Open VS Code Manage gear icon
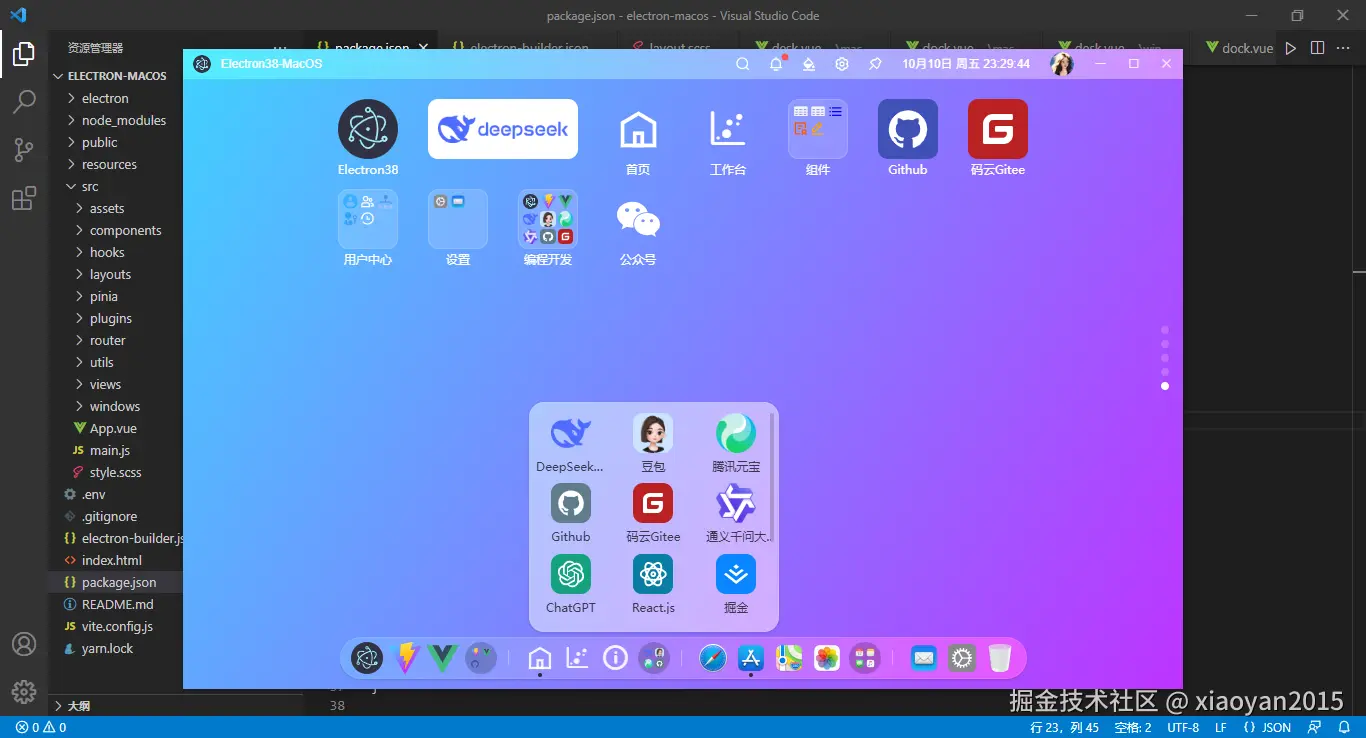The width and height of the screenshot is (1366, 738). pyautogui.click(x=24, y=691)
